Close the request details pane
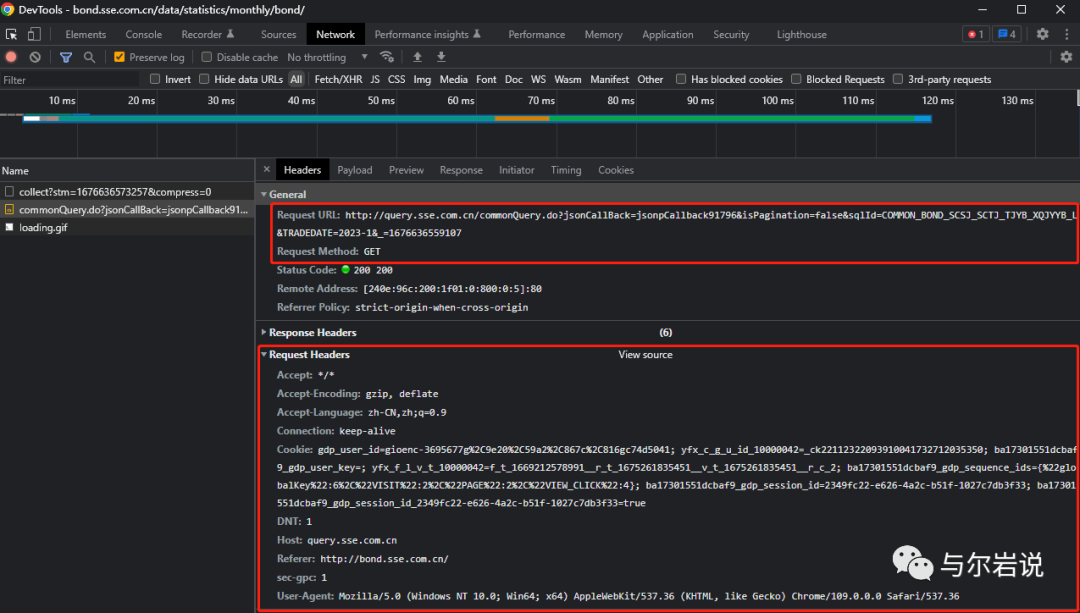 pos(267,169)
